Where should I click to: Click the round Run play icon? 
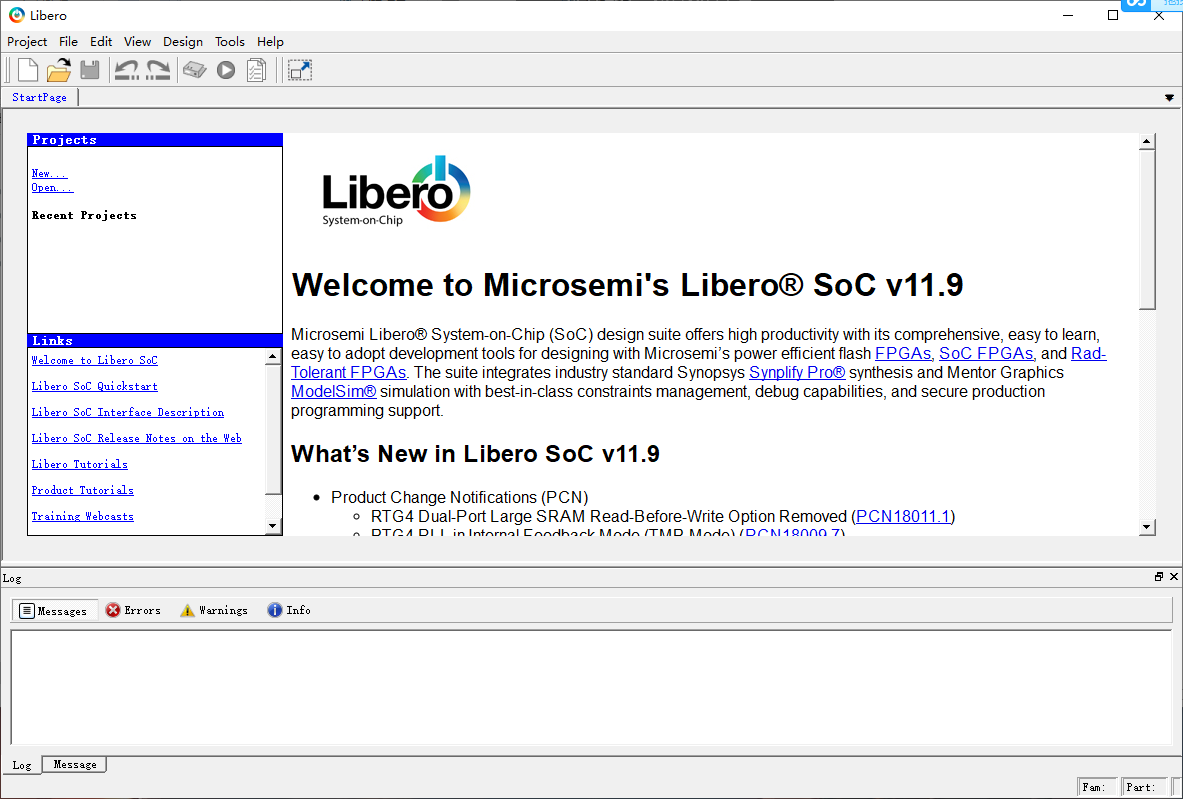point(226,70)
